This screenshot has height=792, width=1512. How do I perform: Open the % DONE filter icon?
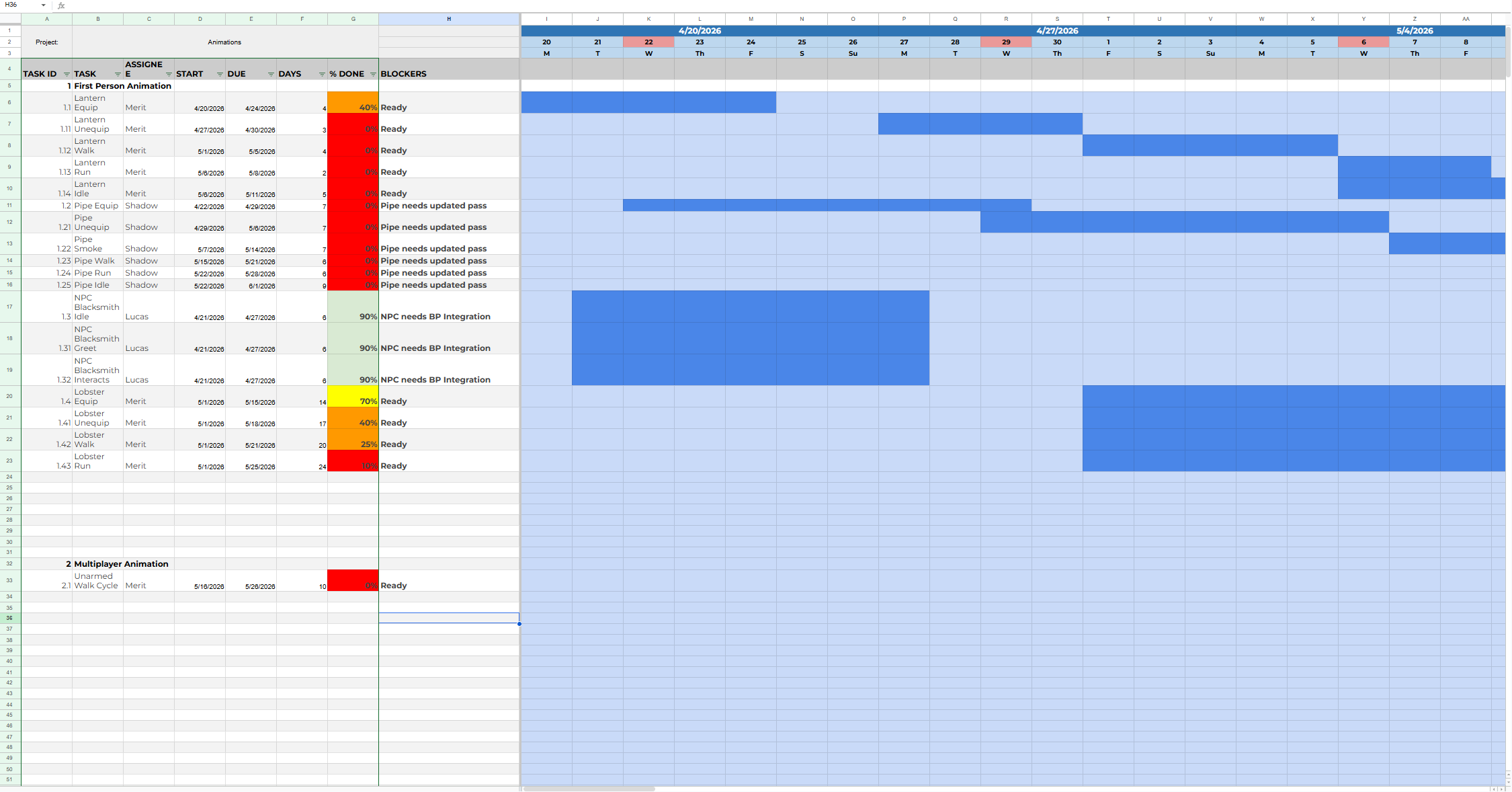(x=373, y=75)
